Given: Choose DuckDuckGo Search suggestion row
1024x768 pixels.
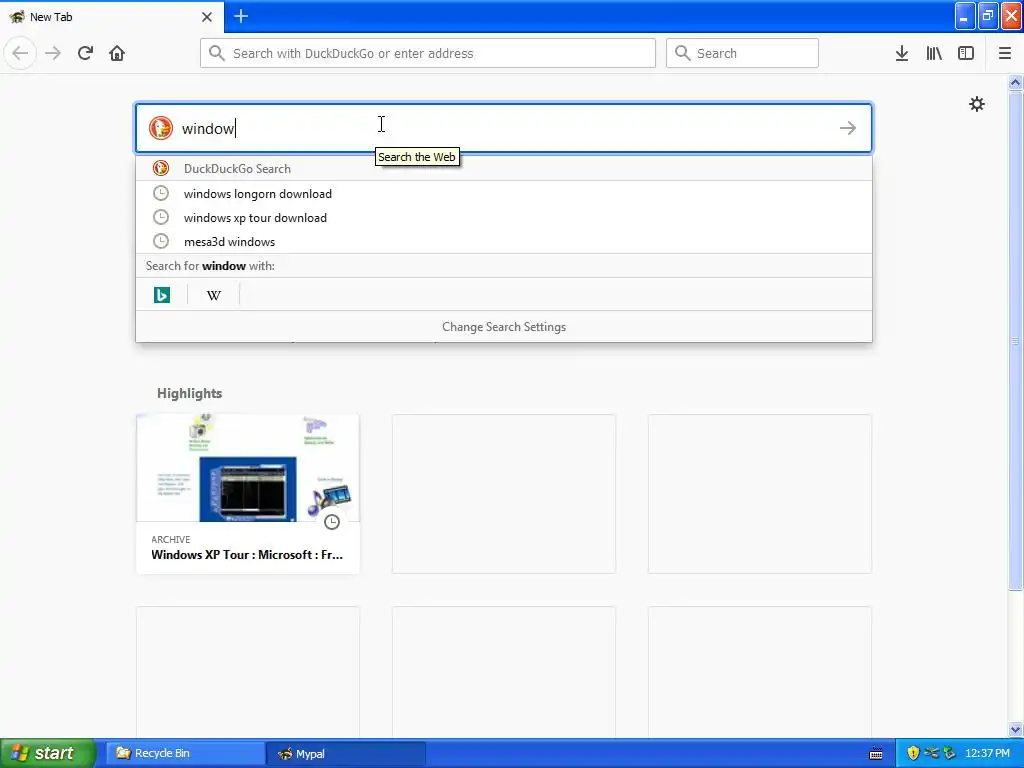Looking at the screenshot, I should (x=504, y=168).
